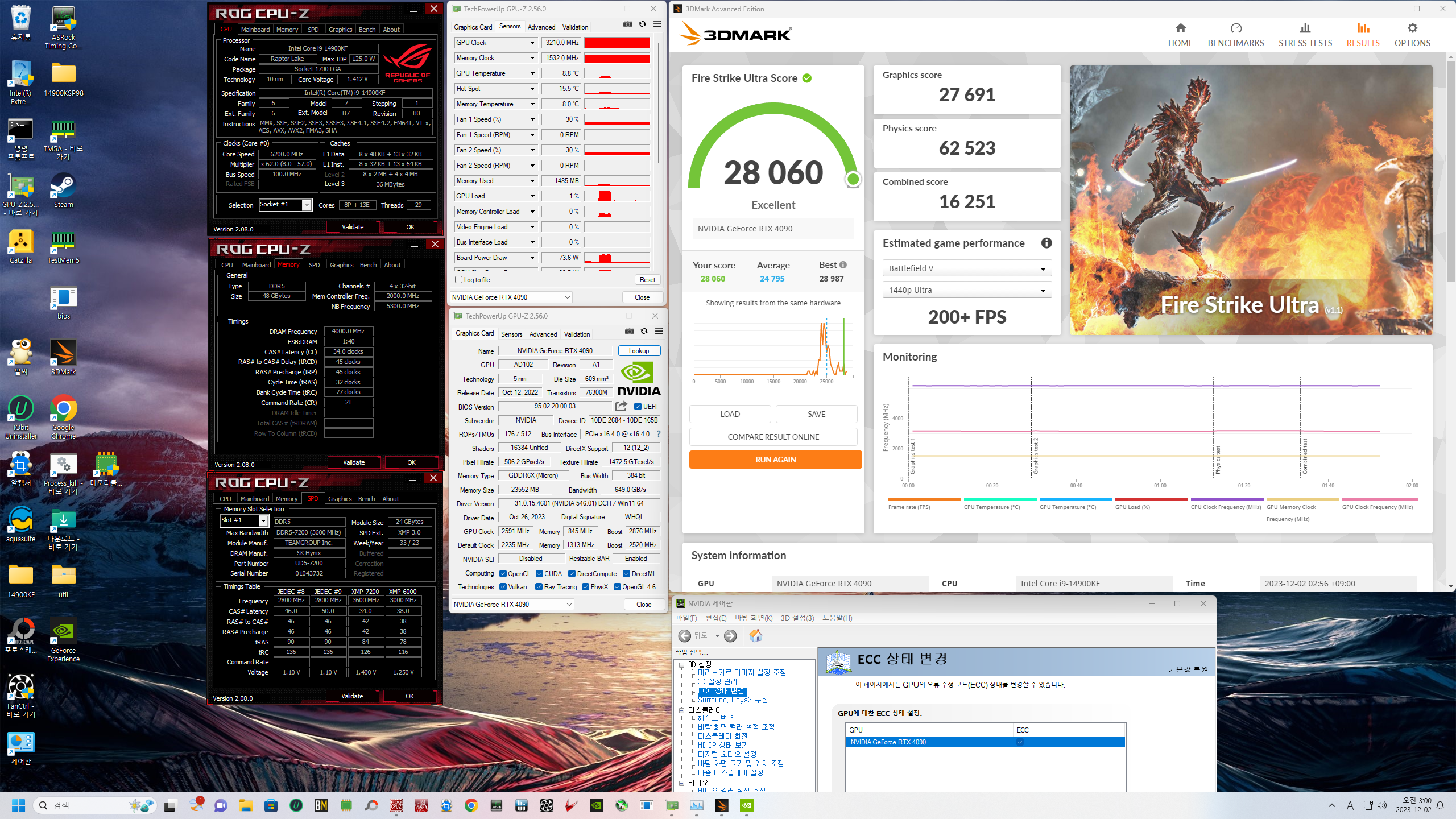Open hamburger menu in GPU-Z Graphics Card window
Image resolution: width=1456 pixels, height=819 pixels.
pyautogui.click(x=659, y=331)
